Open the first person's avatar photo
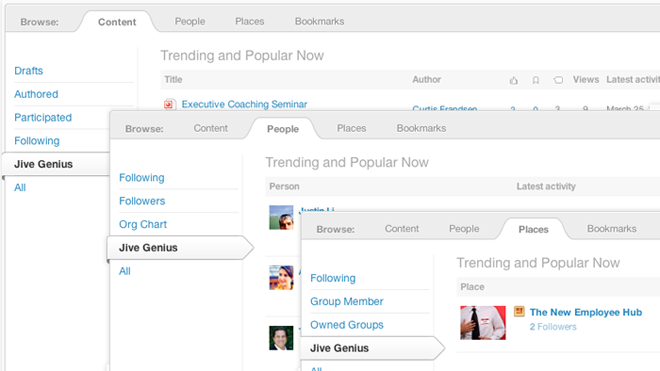Viewport: 660px width, 371px height. (281, 217)
